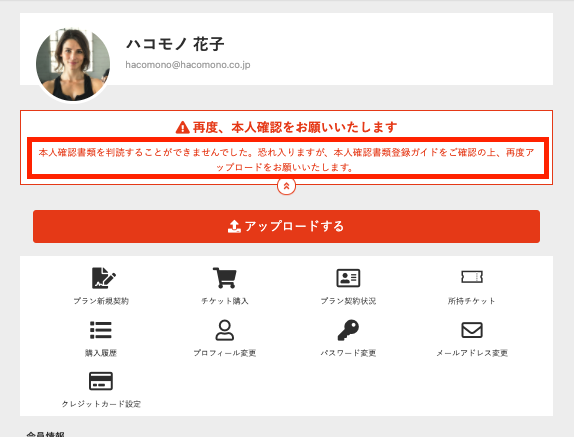Click the メールアドレス変更 text label
This screenshot has width=574, height=437.
pyautogui.click(x=472, y=353)
